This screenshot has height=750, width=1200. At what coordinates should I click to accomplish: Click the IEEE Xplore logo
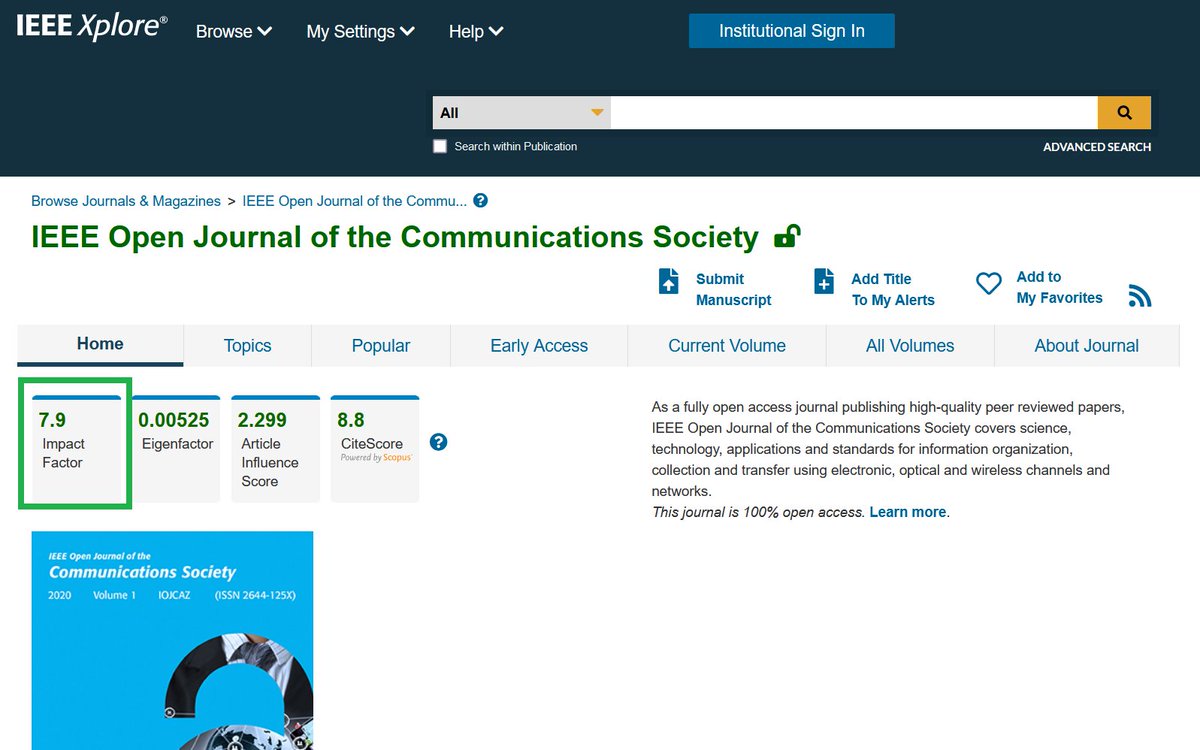click(x=92, y=27)
